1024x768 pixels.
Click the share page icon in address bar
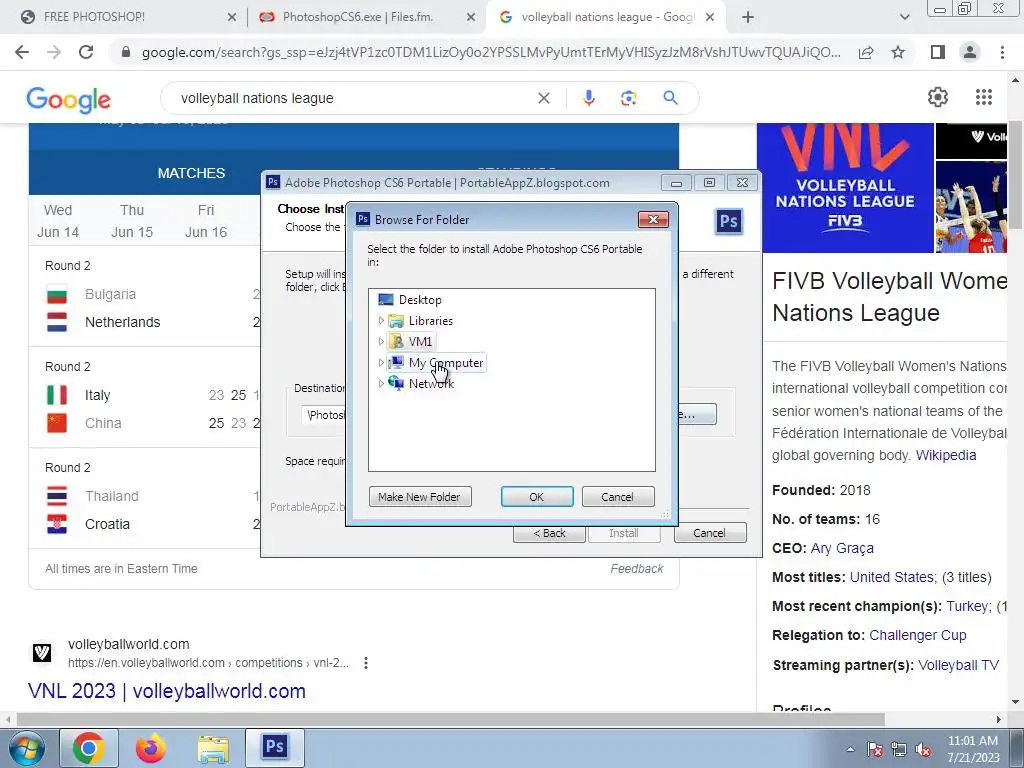[866, 52]
